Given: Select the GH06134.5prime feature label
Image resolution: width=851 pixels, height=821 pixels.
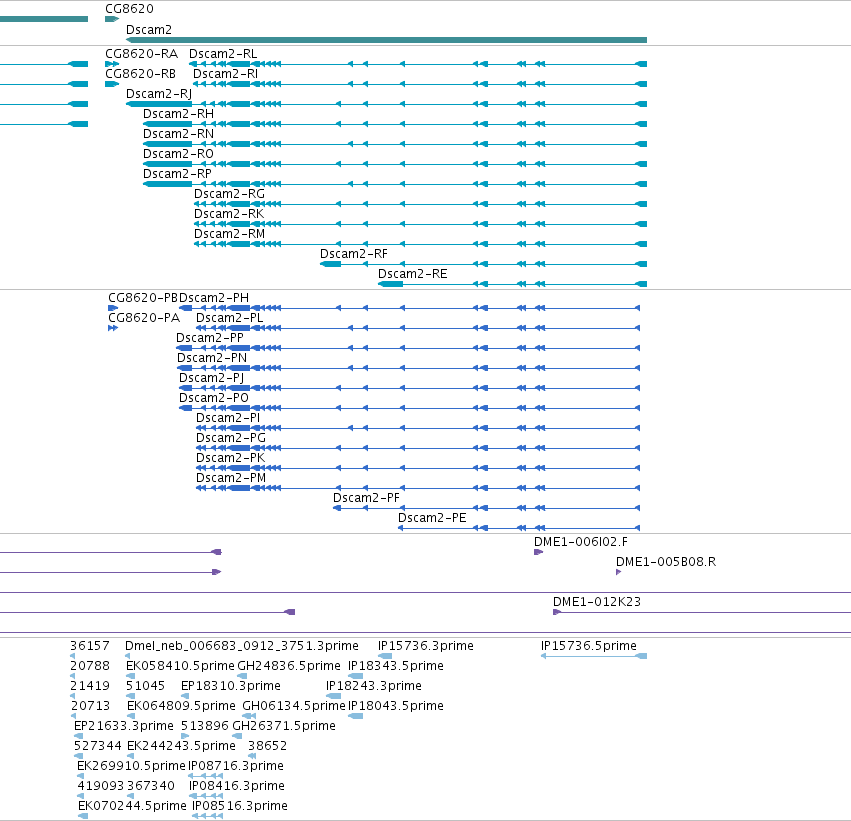Looking at the screenshot, I should 294,707.
